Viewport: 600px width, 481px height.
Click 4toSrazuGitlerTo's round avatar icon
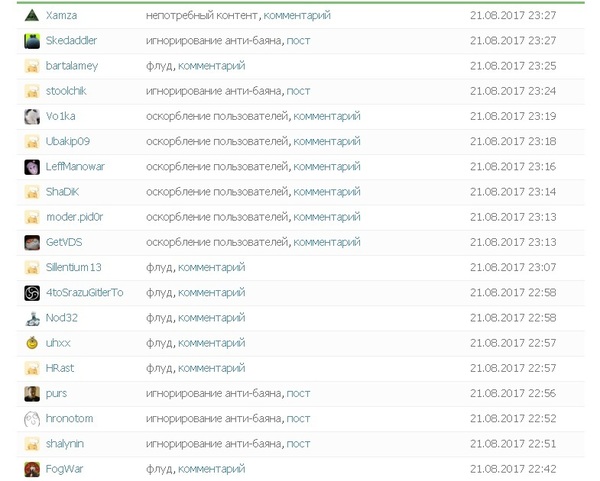pyautogui.click(x=32, y=292)
